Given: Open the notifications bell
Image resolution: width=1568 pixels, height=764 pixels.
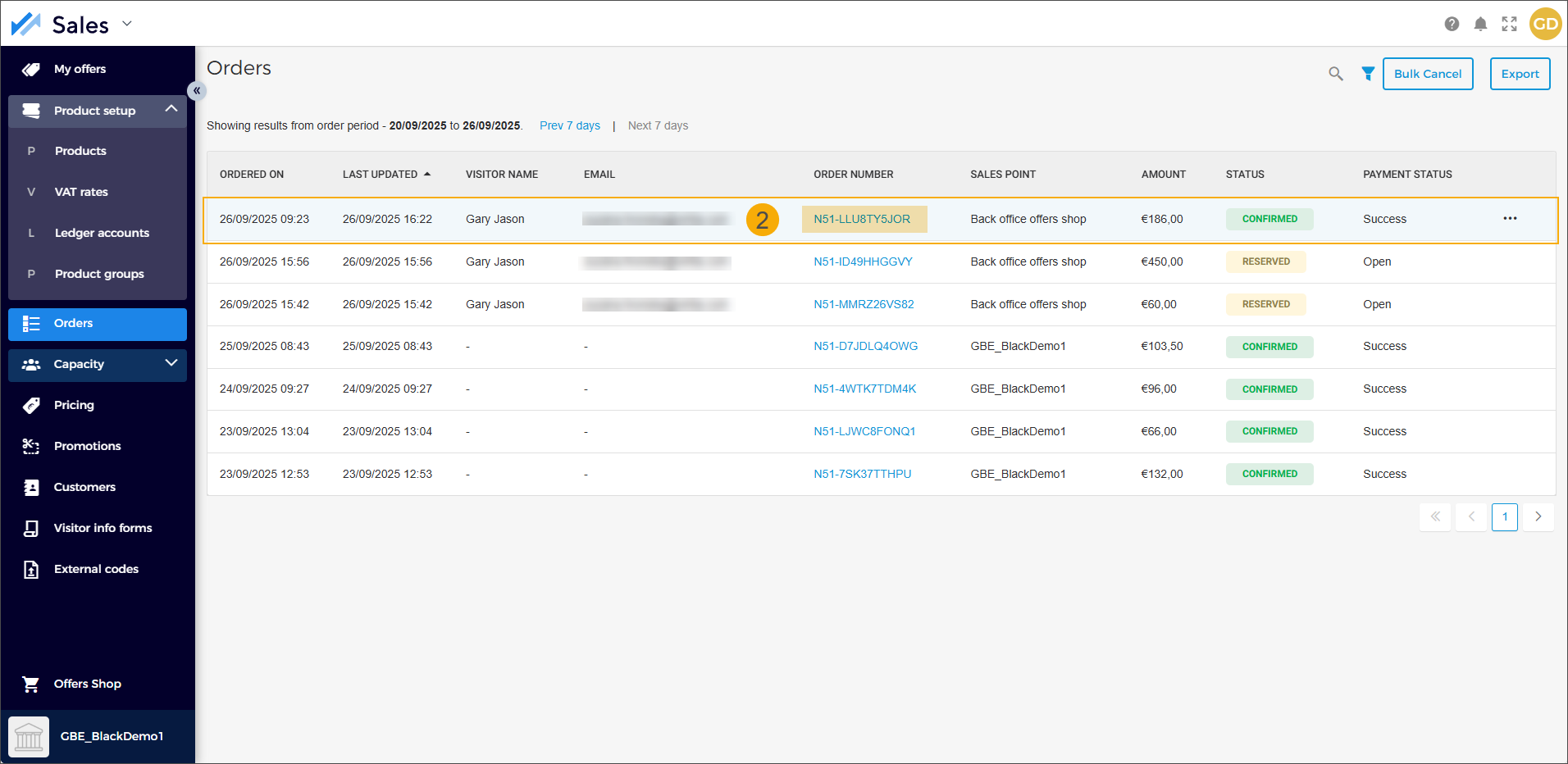Looking at the screenshot, I should (1480, 24).
